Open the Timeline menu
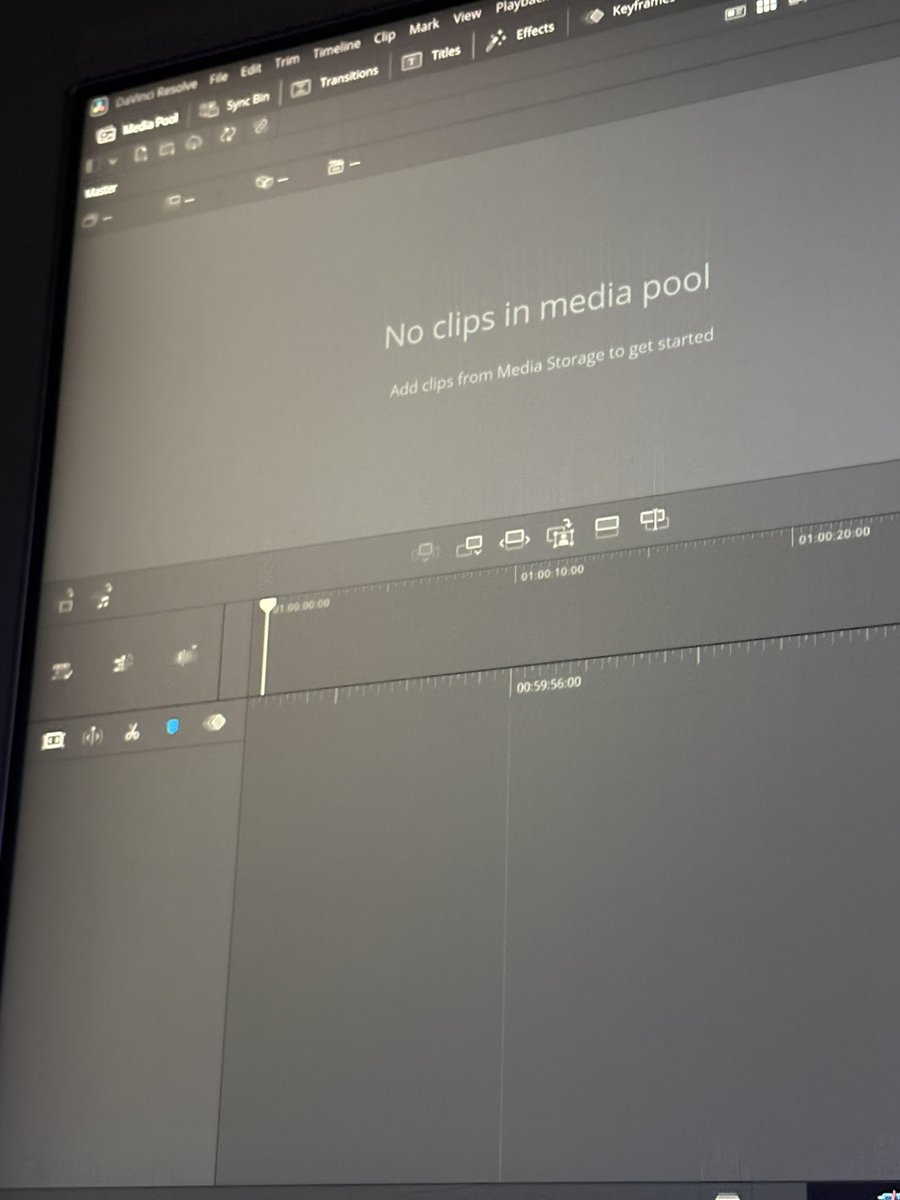Viewport: 900px width, 1200px height. coord(336,49)
